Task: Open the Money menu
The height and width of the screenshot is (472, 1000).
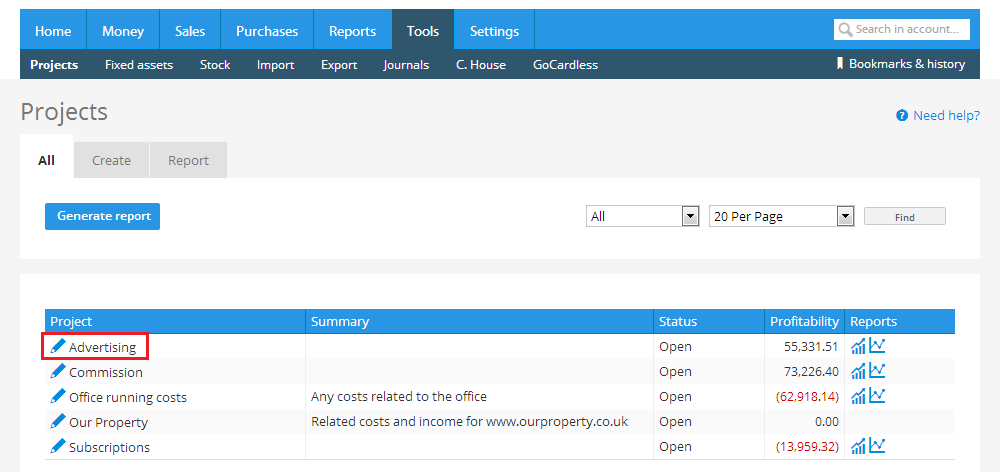Action: tap(123, 31)
